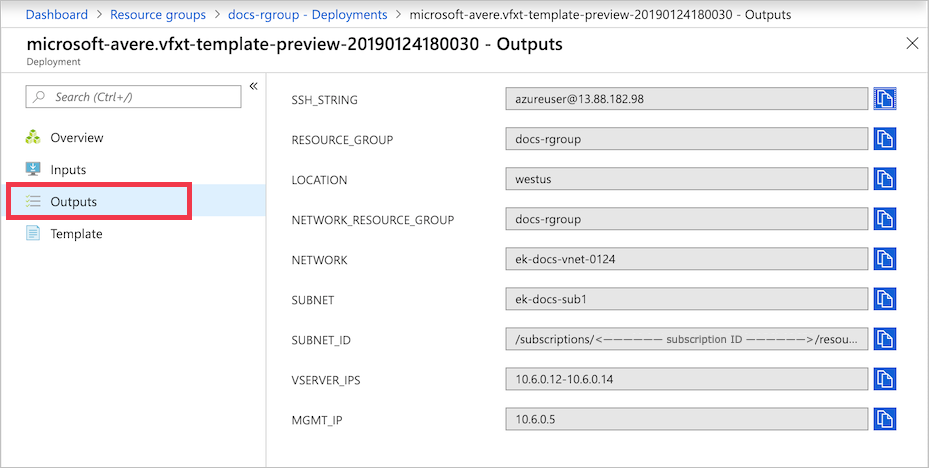Image resolution: width=929 pixels, height=468 pixels.
Task: Select the ek-docs-vnet-0124 NETWORK field
Action: 687,259
